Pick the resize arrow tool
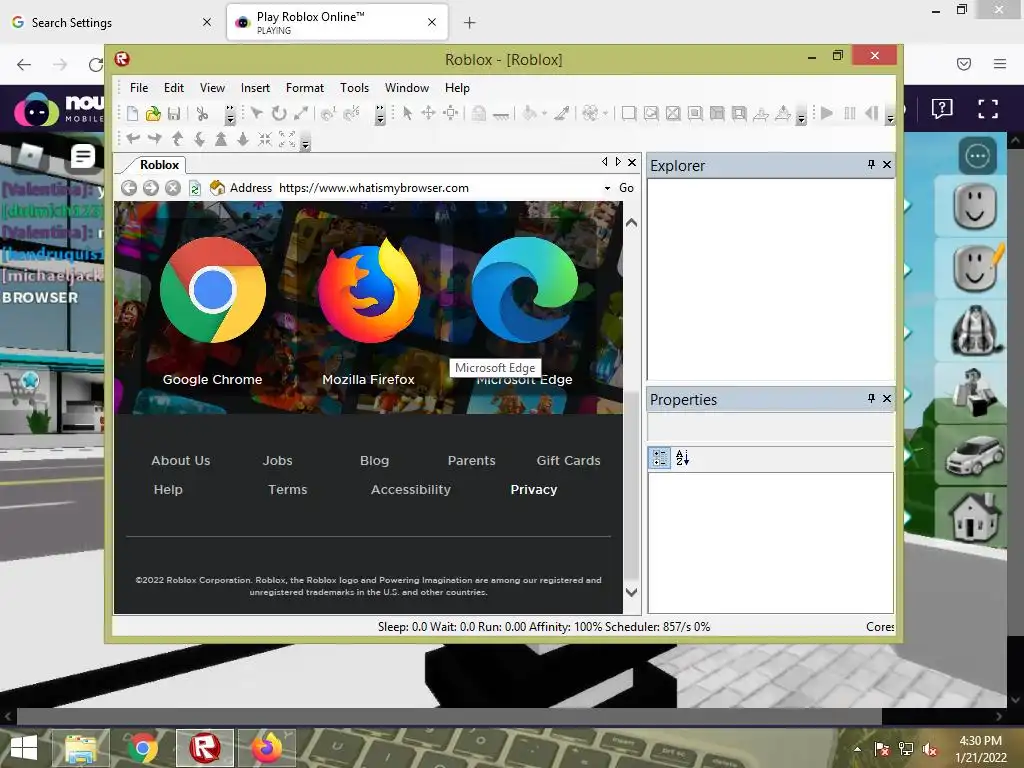Image resolution: width=1024 pixels, height=768 pixels. click(300, 114)
